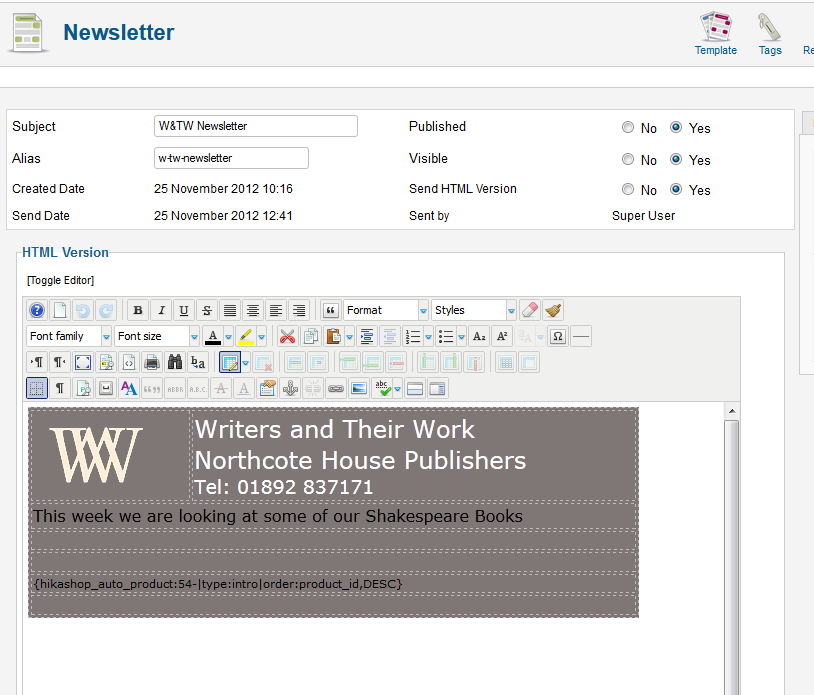Expand numbered list style arrow
Image resolution: width=814 pixels, height=695 pixels.
pos(428,337)
